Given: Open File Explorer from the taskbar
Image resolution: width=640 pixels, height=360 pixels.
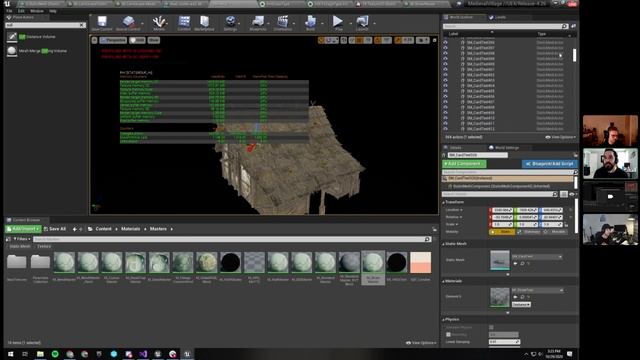Looking at the screenshot, I should pos(40,354).
